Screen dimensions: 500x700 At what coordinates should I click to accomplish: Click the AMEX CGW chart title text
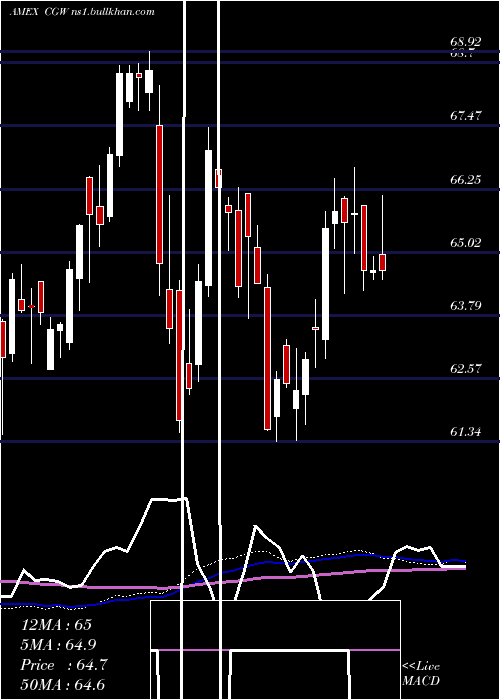click(x=82, y=12)
